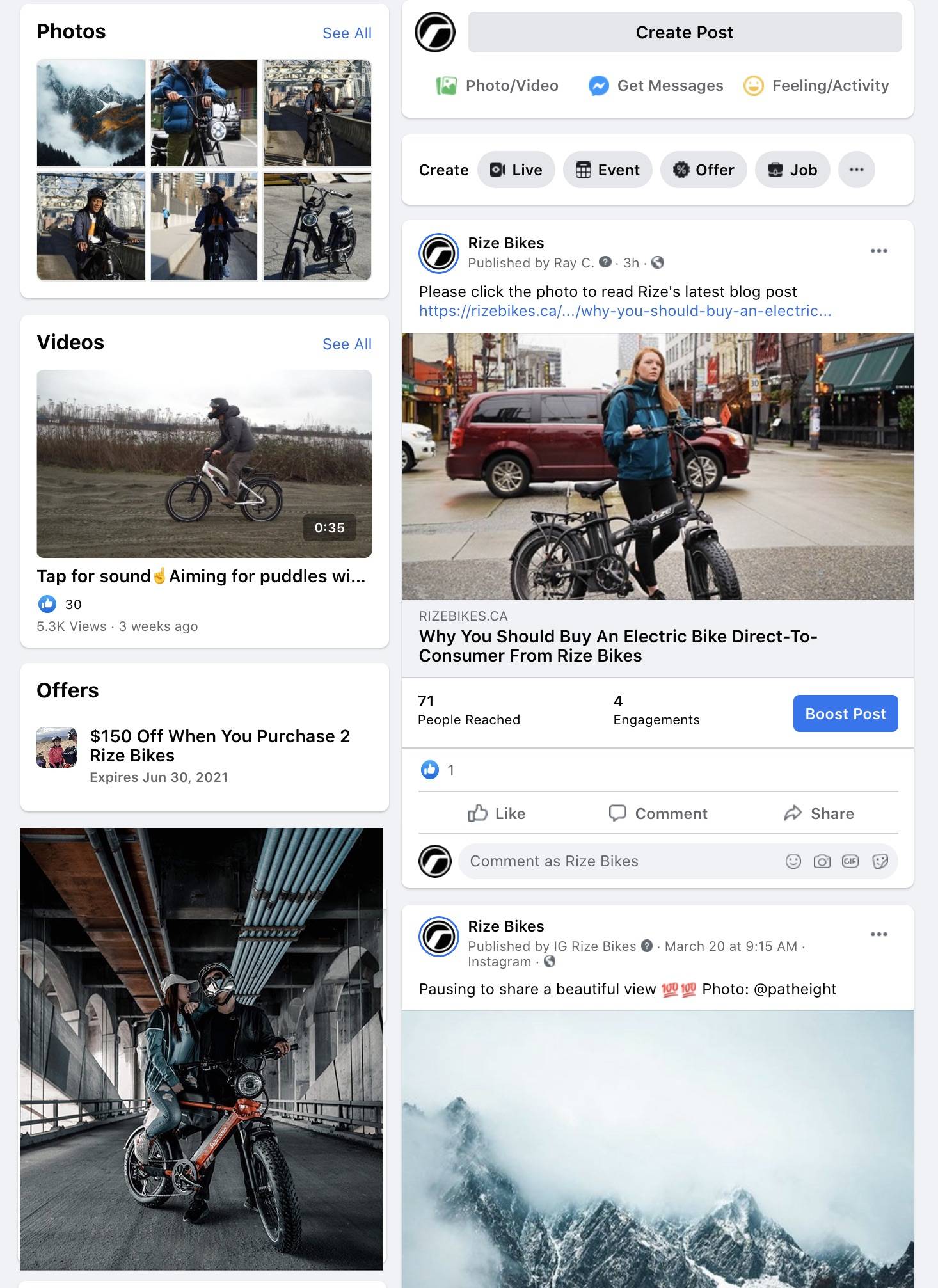
Task: View the public audience globe on the 3h post
Action: click(658, 262)
